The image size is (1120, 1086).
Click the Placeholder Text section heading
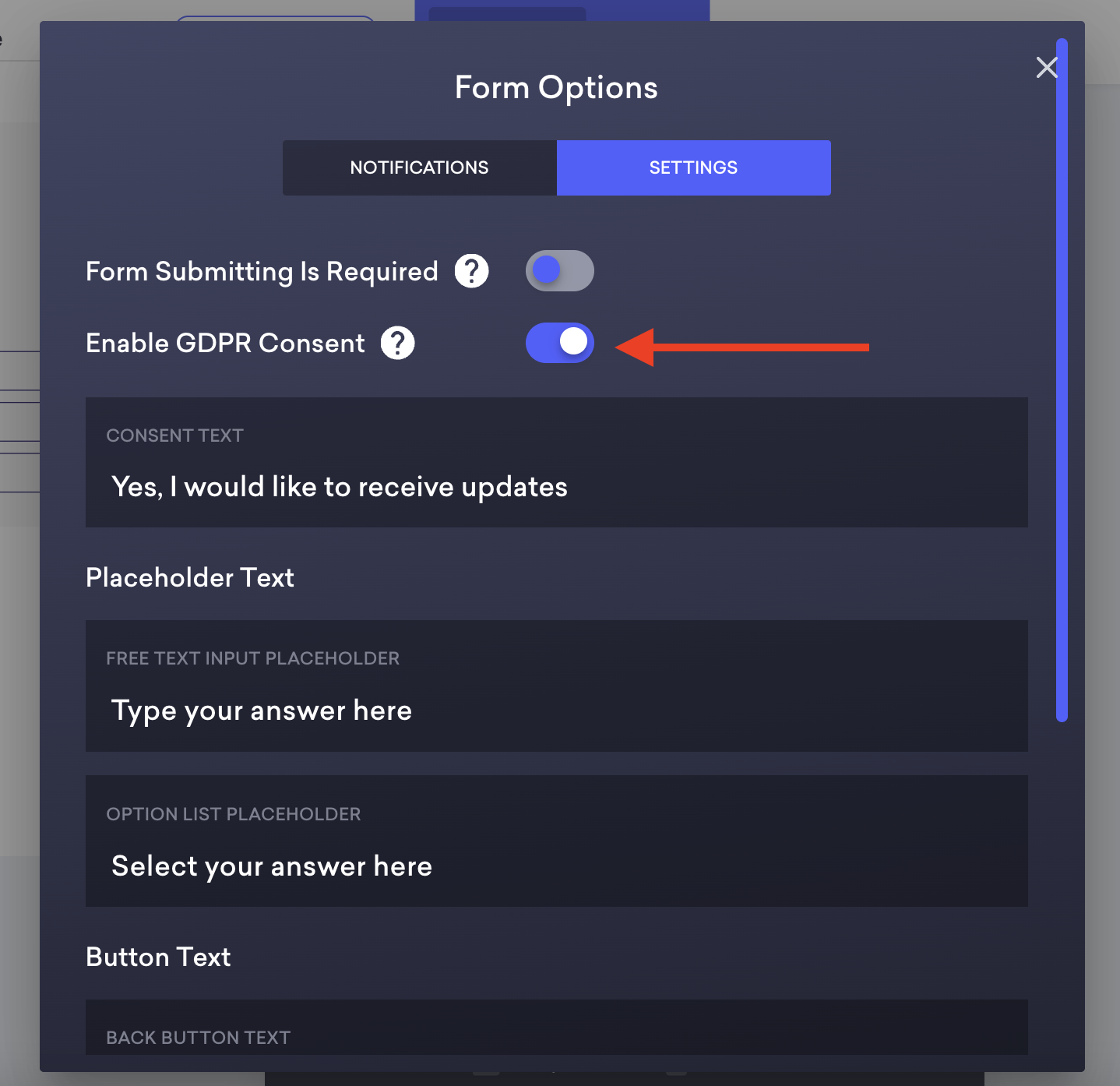pos(190,577)
